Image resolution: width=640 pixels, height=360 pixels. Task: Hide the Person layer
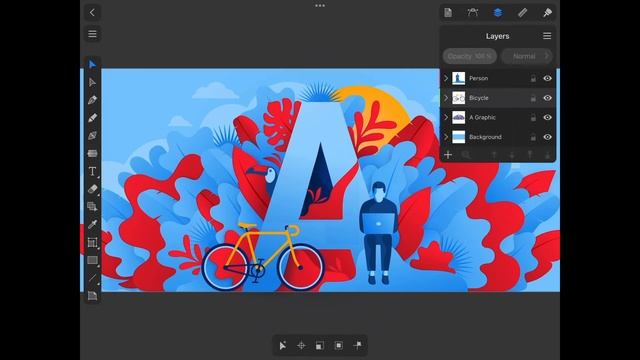point(547,78)
